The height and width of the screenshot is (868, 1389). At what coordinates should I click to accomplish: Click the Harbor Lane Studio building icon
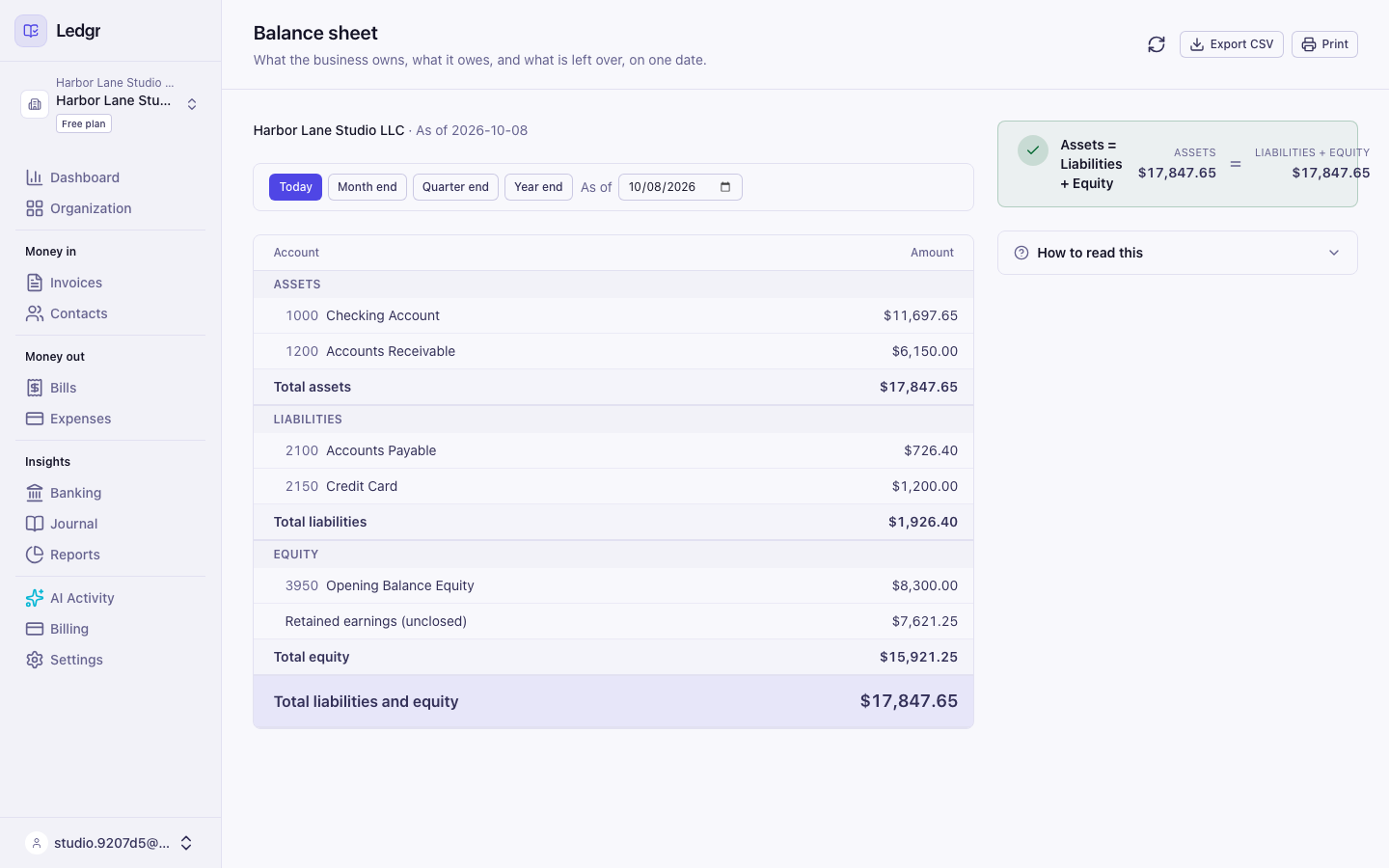[35, 104]
